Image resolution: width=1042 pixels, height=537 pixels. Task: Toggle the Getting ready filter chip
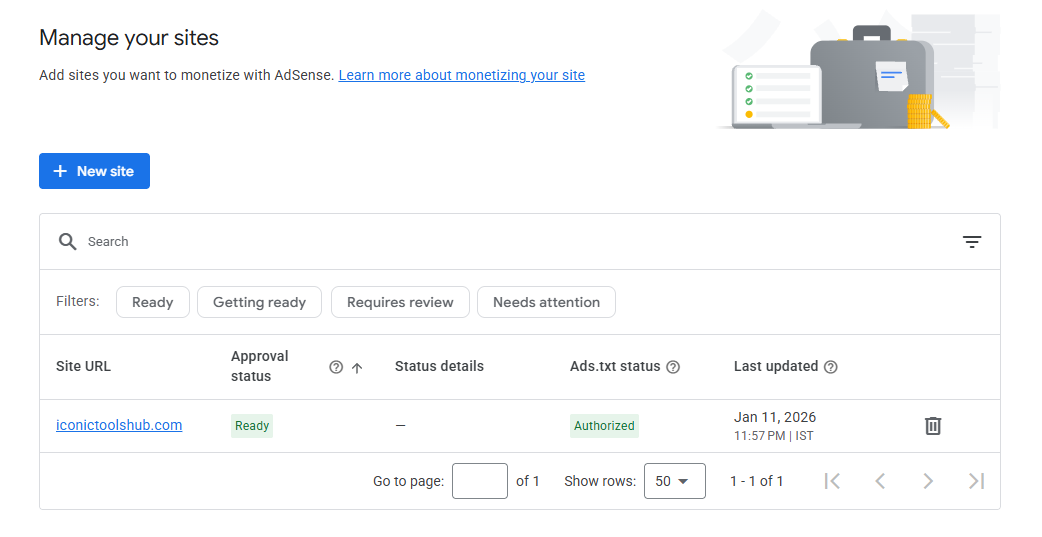(259, 302)
